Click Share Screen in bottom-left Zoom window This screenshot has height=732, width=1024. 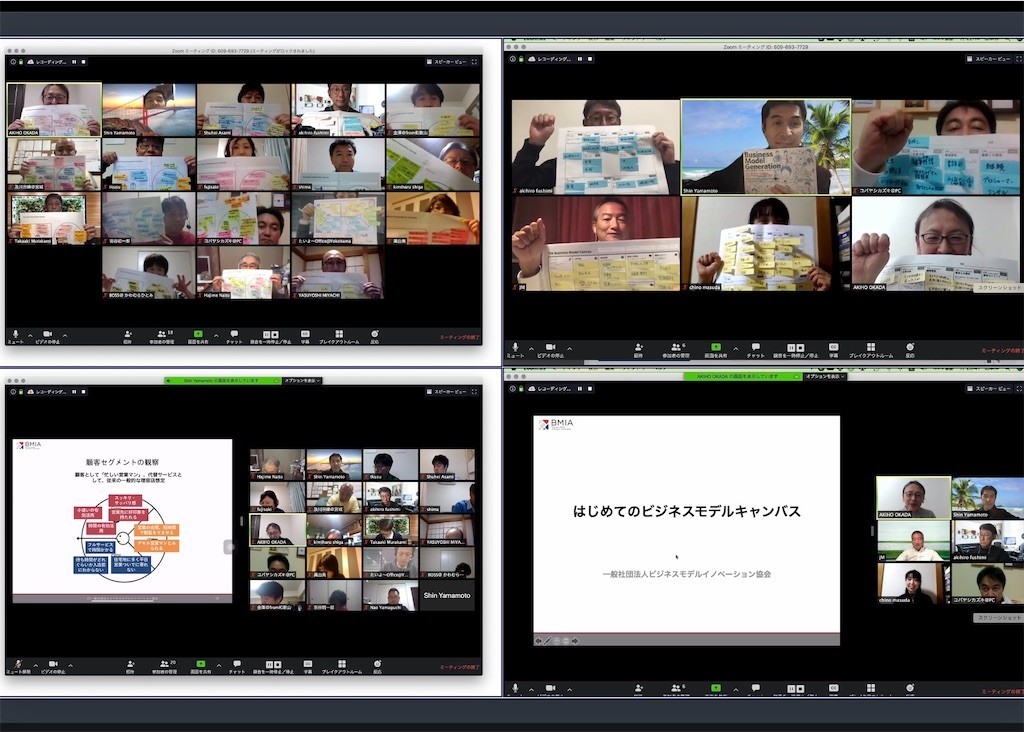200,666
